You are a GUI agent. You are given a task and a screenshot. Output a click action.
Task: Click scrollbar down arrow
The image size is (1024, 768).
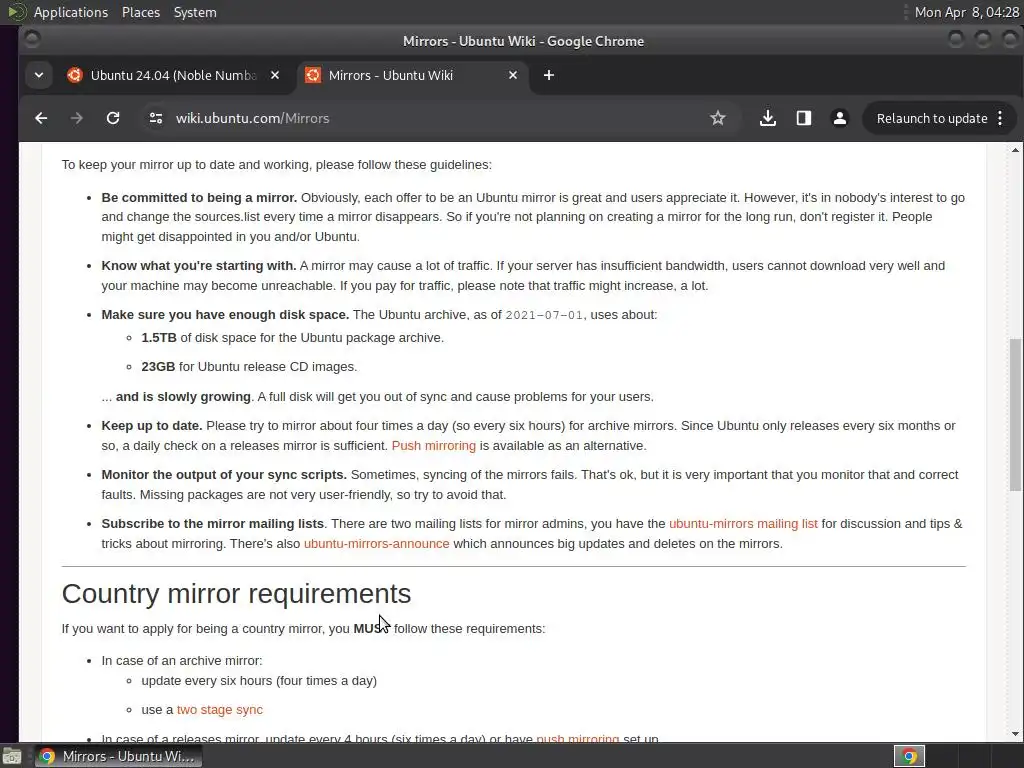(x=1015, y=734)
